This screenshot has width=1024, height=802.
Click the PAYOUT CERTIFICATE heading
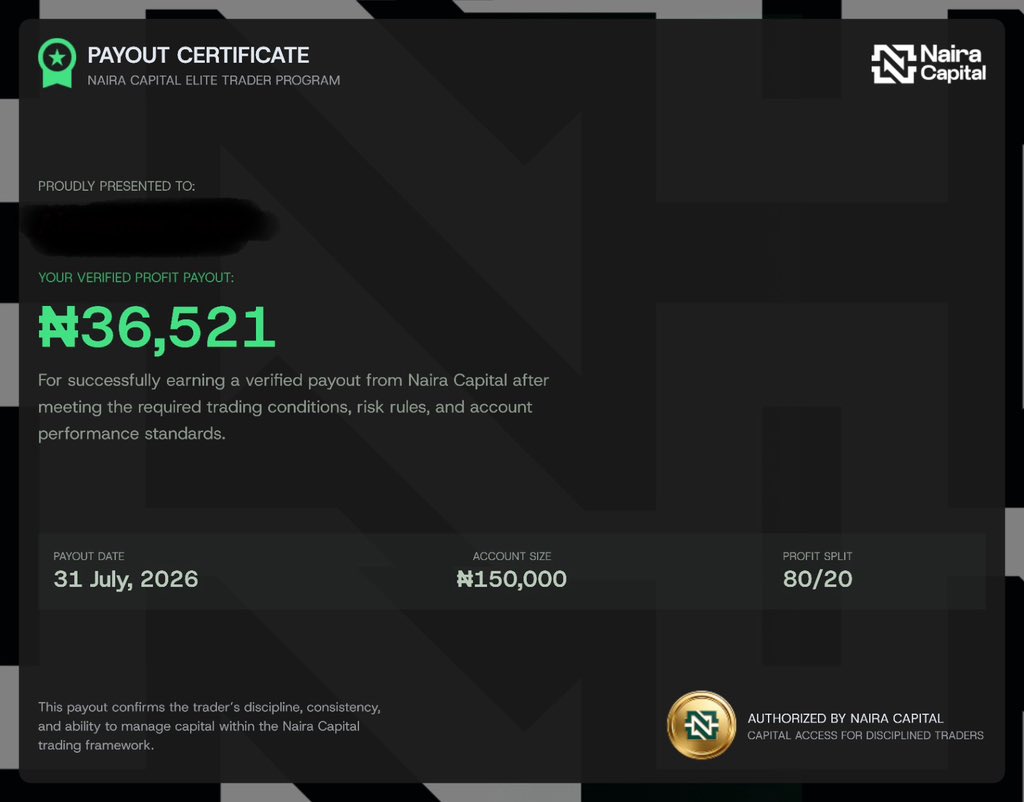point(199,56)
